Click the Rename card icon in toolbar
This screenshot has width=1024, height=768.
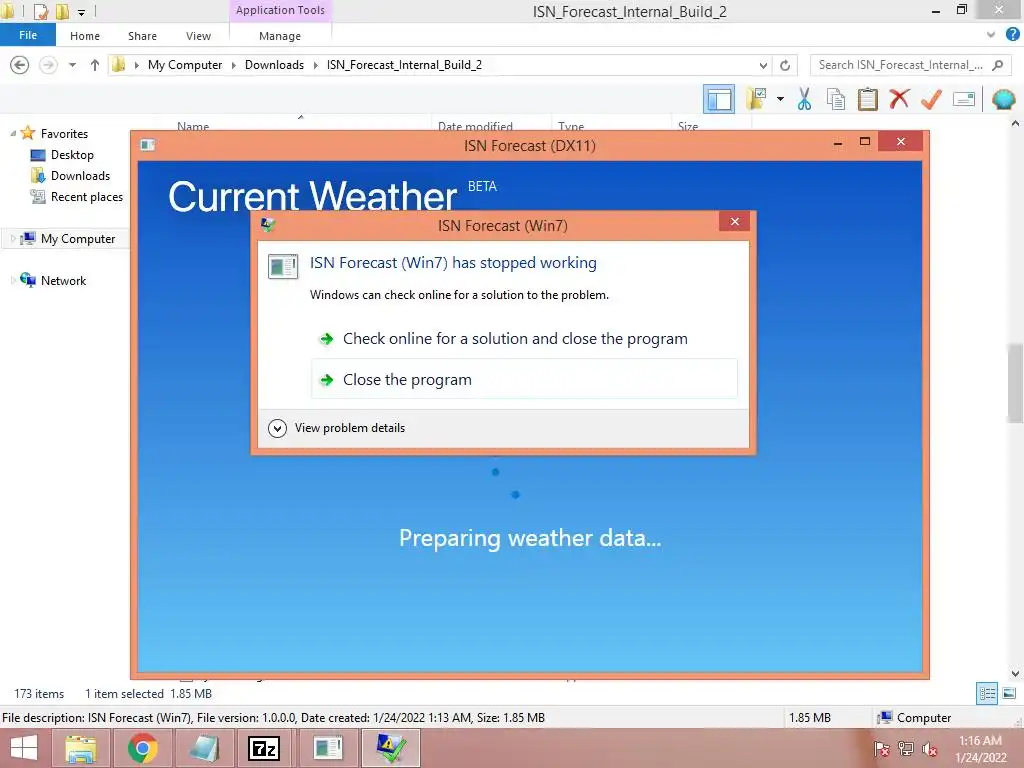tap(963, 99)
